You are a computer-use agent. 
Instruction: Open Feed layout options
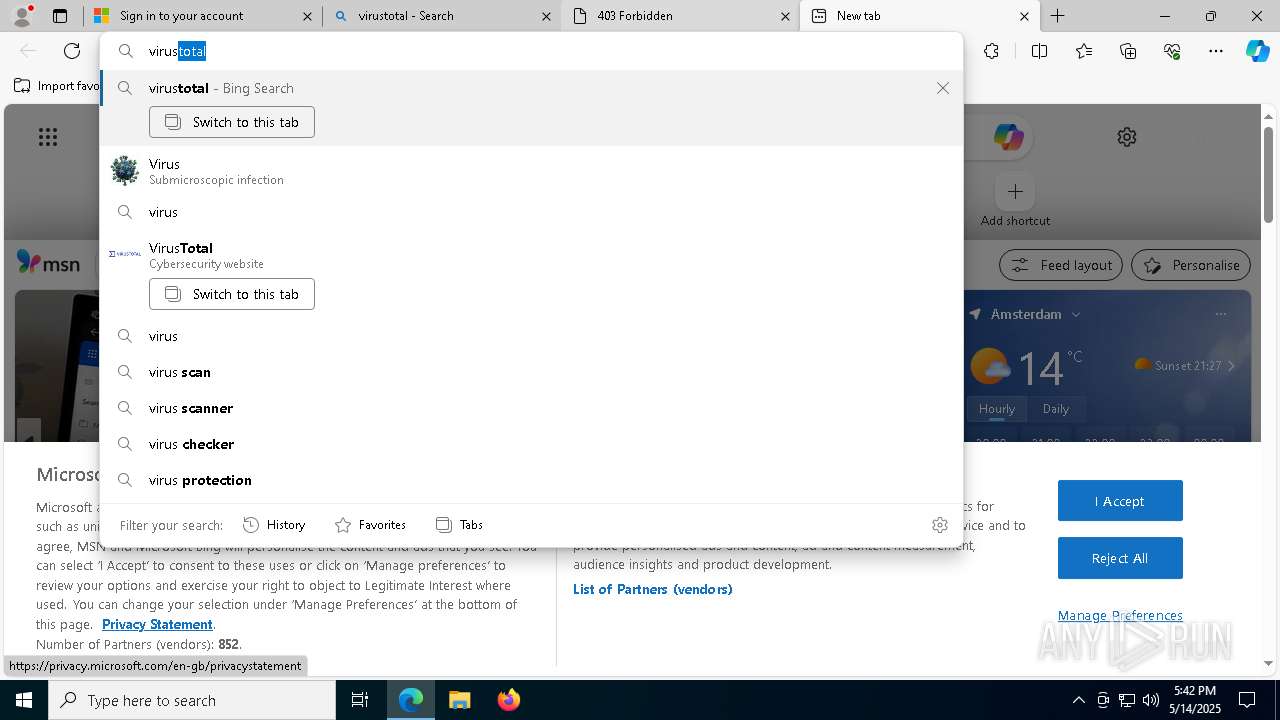[x=1061, y=265]
